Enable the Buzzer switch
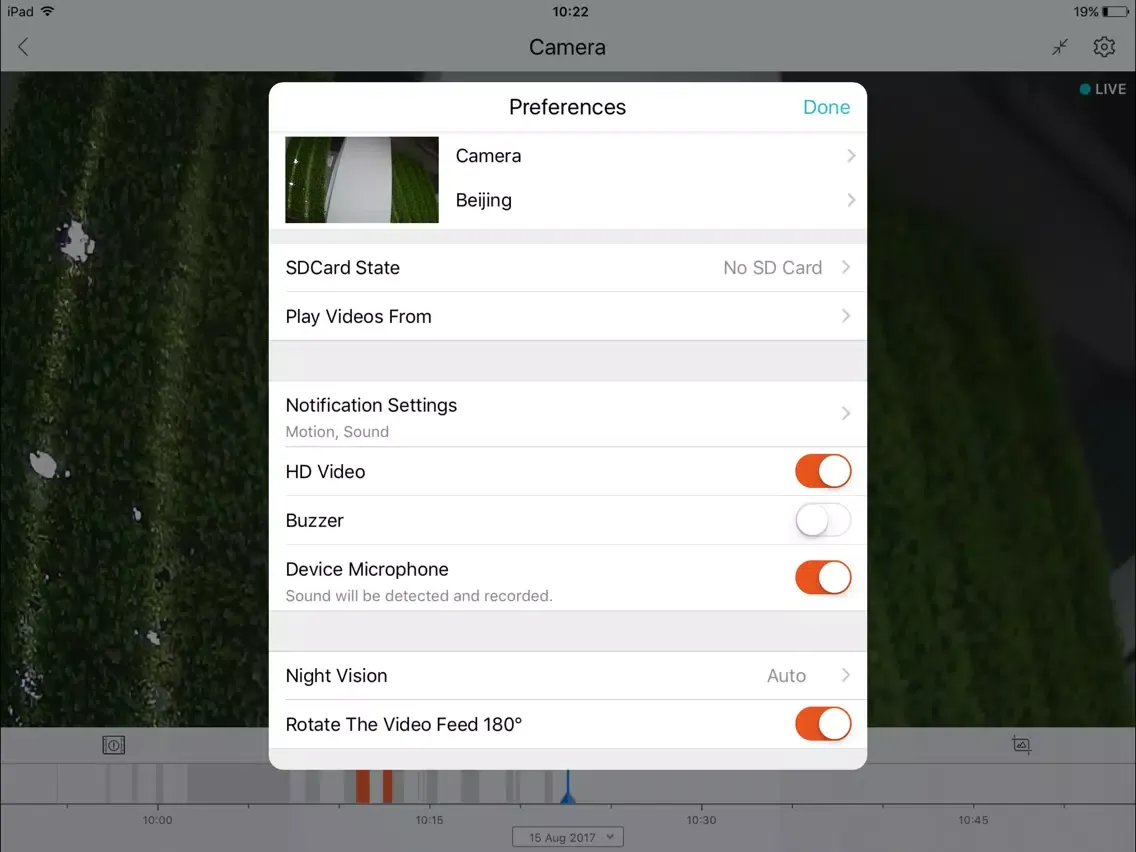This screenshot has width=1136, height=852. pos(823,520)
